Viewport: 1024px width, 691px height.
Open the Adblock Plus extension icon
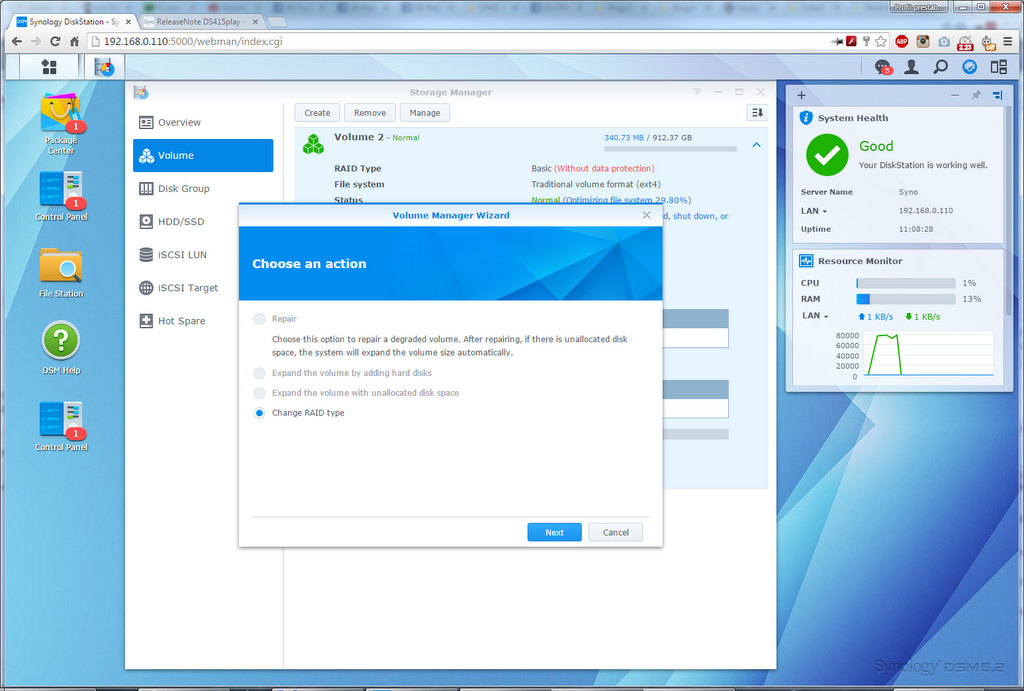[x=902, y=41]
